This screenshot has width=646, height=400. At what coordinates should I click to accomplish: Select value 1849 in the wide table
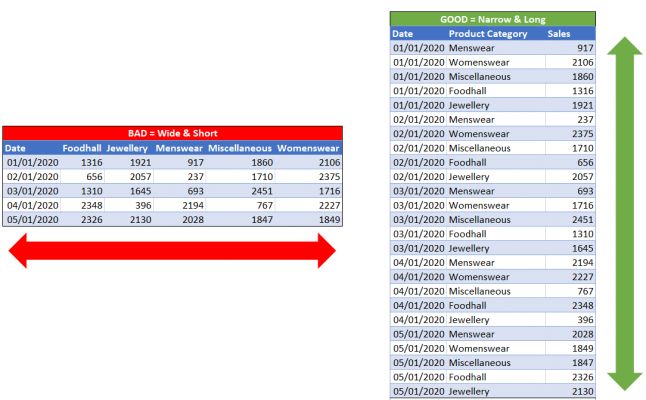(x=330, y=220)
